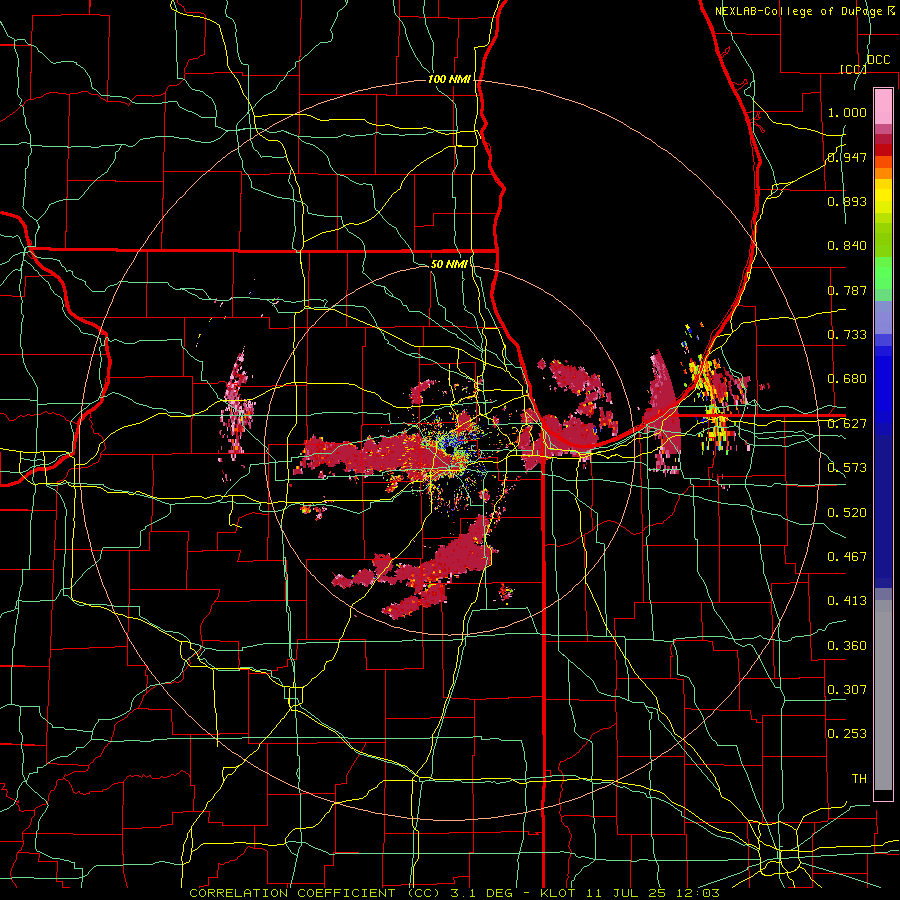The image size is (900, 900).
Task: Click the NEXLAB-College of DuPage label
Action: coord(798,11)
